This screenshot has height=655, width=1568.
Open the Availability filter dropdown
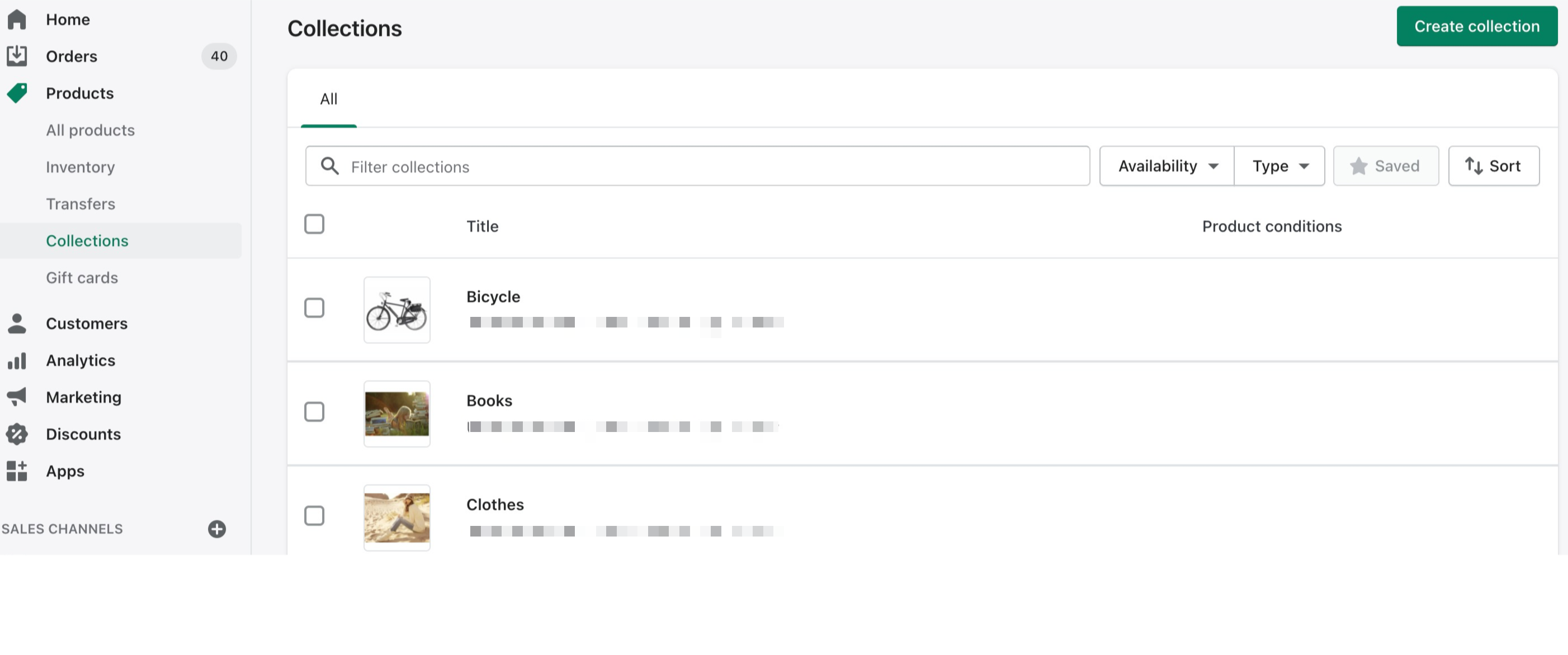click(x=1165, y=165)
